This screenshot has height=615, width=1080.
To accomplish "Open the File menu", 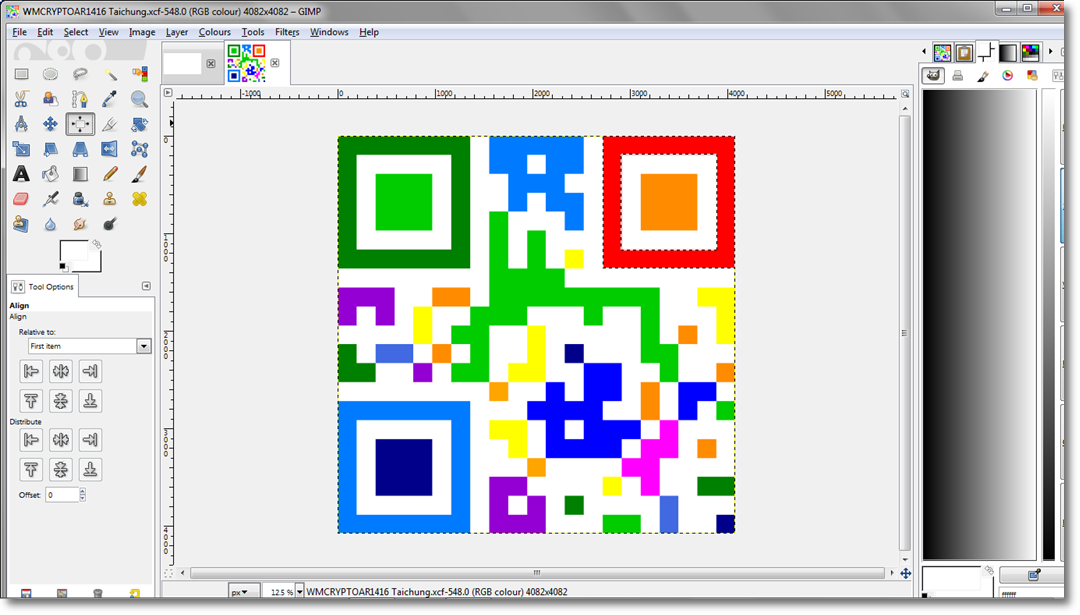I will [19, 32].
